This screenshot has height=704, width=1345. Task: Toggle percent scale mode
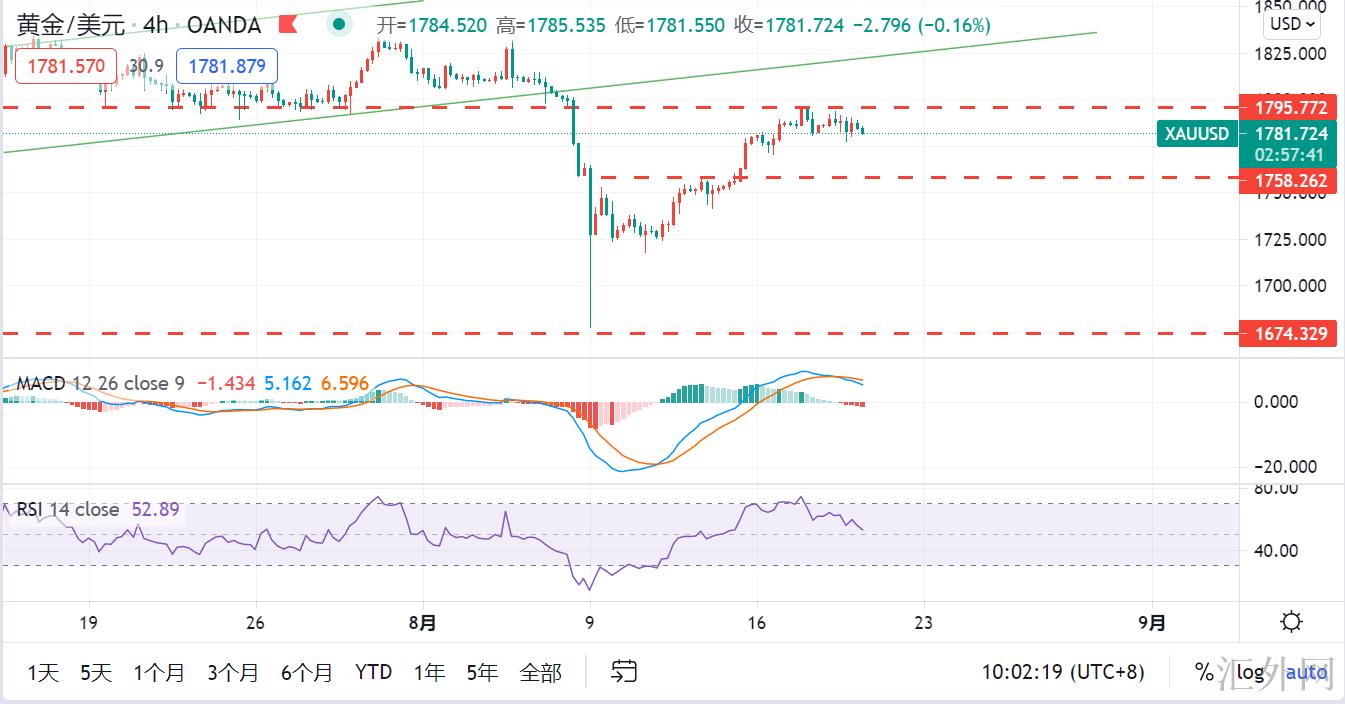1203,672
